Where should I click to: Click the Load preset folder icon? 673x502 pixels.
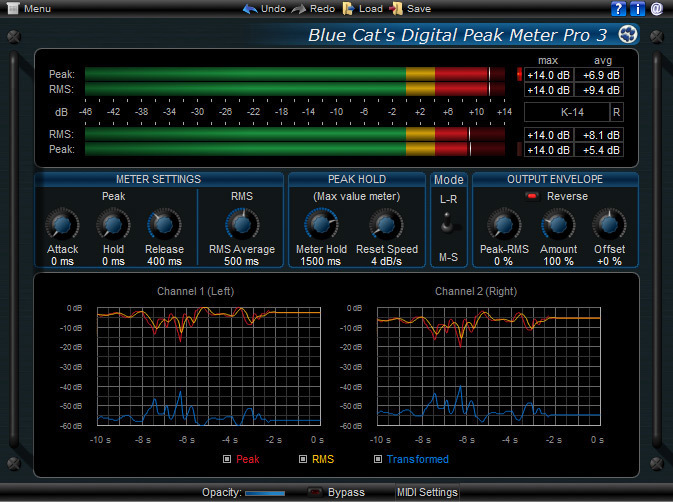coord(349,9)
